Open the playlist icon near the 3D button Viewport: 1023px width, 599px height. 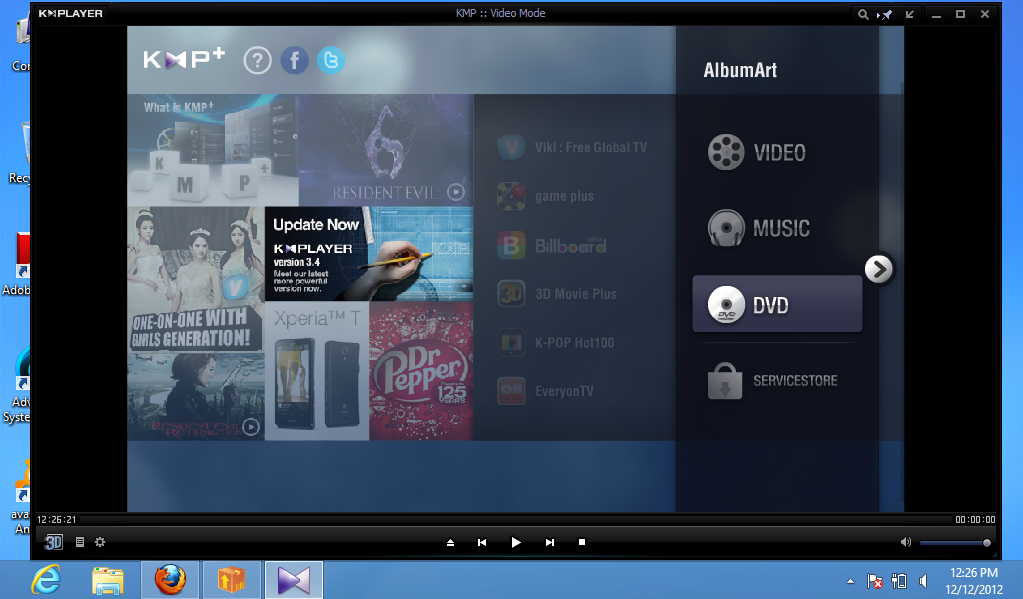[78, 541]
